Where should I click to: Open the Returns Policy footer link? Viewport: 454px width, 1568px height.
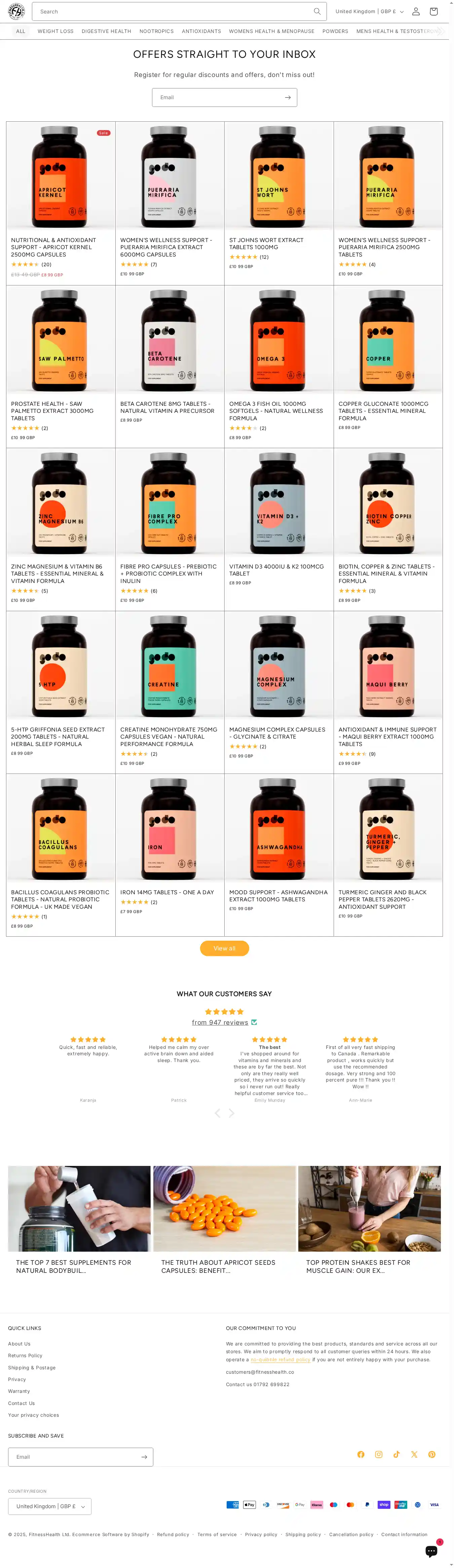click(25, 1356)
